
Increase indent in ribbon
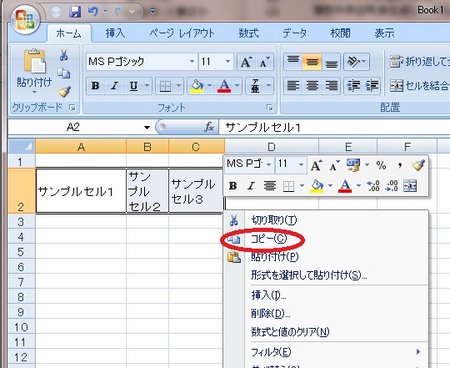tap(372, 86)
